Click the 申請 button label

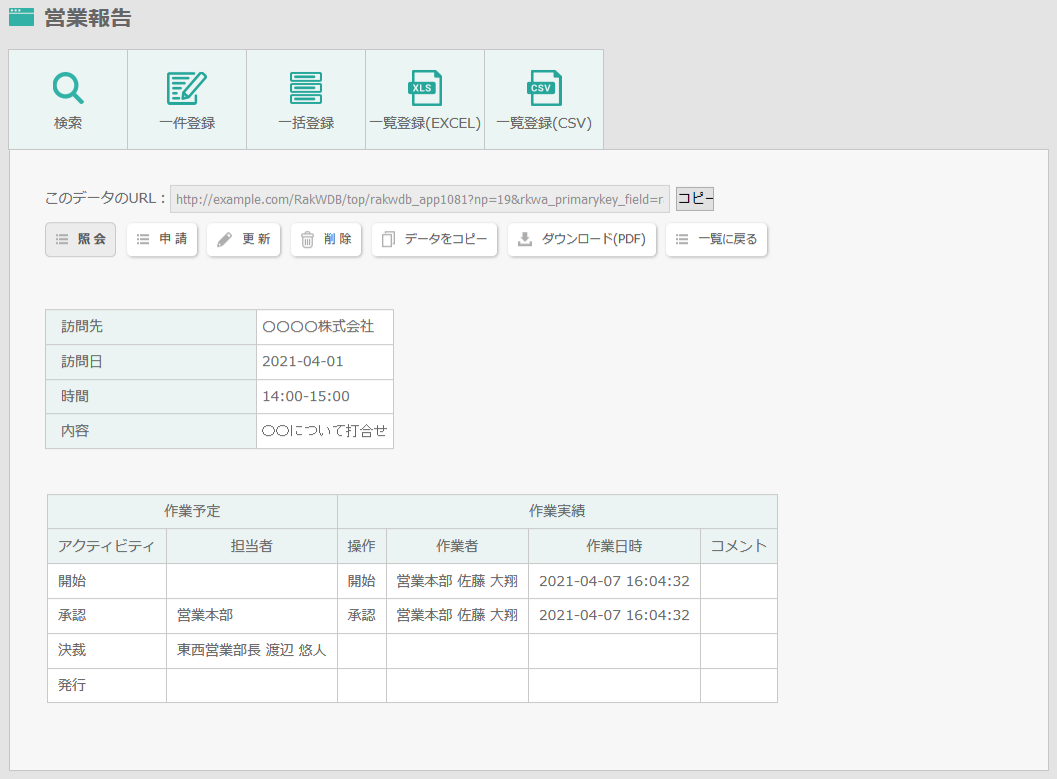pos(173,239)
